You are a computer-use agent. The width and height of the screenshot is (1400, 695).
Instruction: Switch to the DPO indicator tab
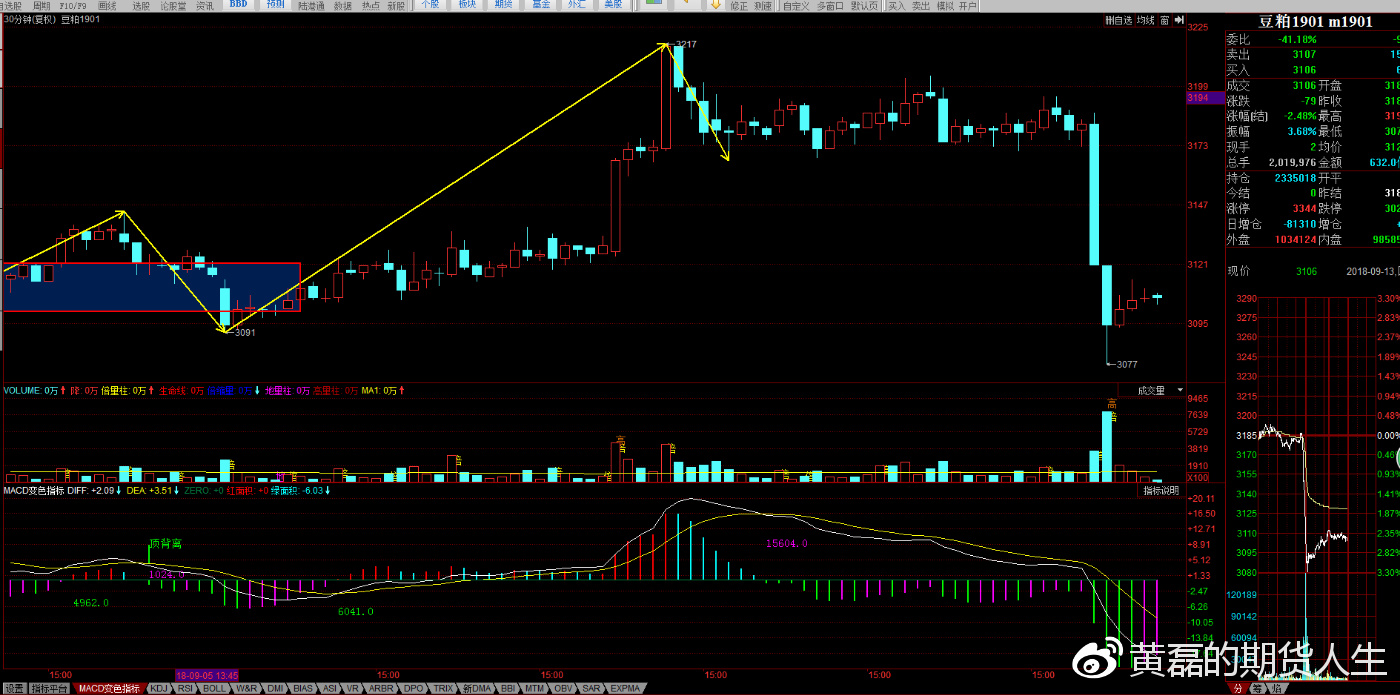(414, 688)
